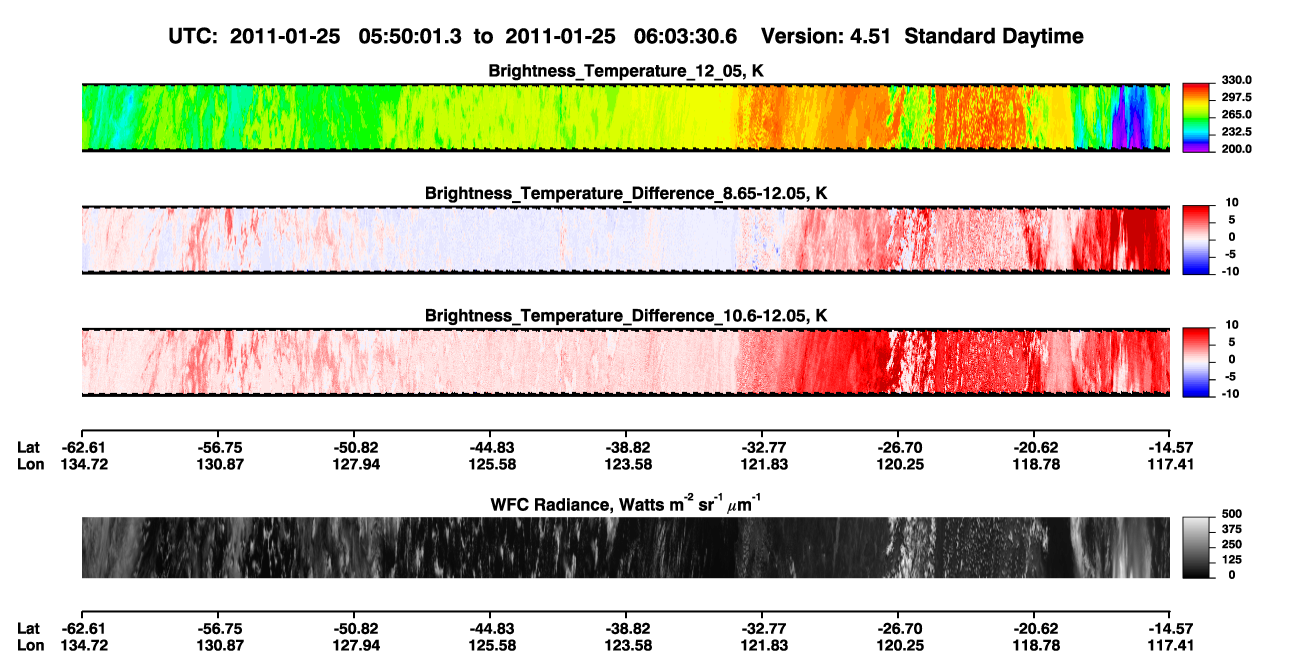Click the WFC Radiance grayscale image strip
Screen dimensions: 1300x667
(x=626, y=548)
